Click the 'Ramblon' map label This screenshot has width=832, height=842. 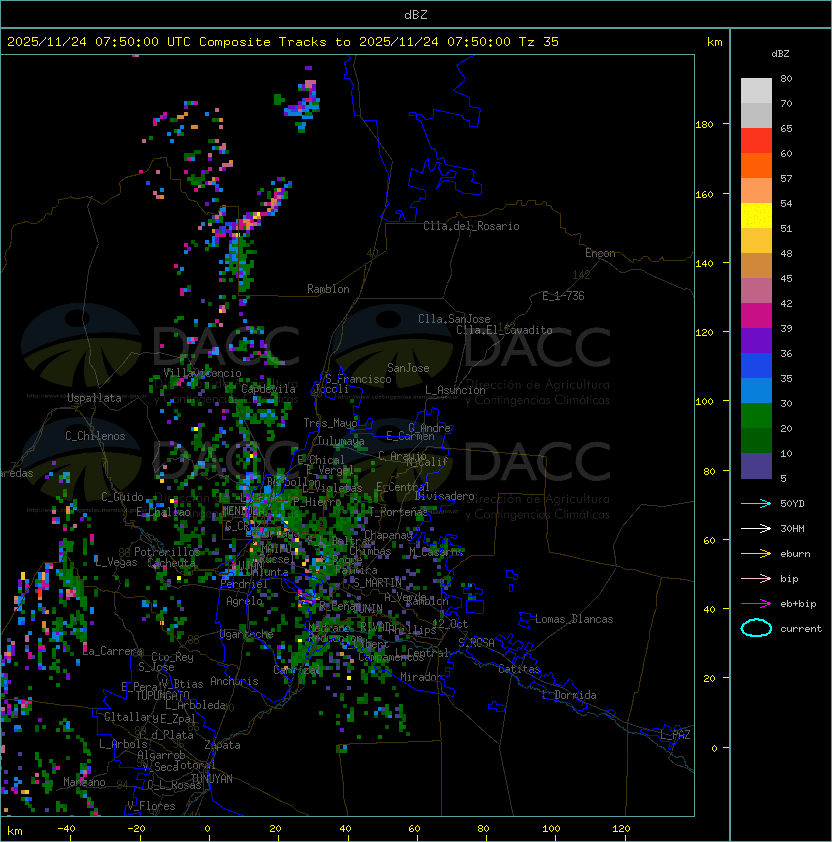pyautogui.click(x=328, y=289)
